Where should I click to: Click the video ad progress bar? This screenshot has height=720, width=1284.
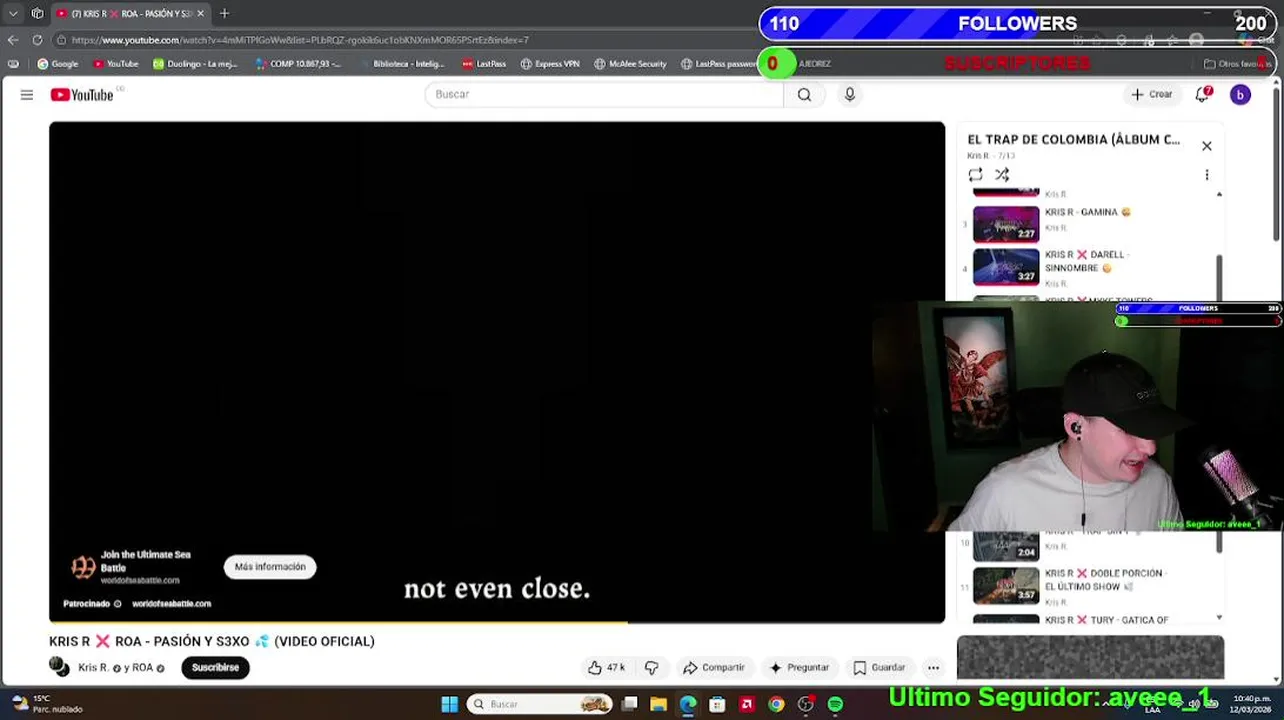point(497,622)
